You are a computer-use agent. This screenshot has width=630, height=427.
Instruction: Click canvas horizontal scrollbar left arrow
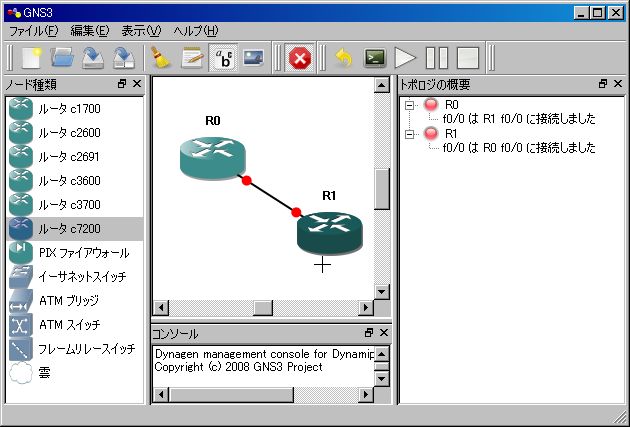(x=161, y=308)
